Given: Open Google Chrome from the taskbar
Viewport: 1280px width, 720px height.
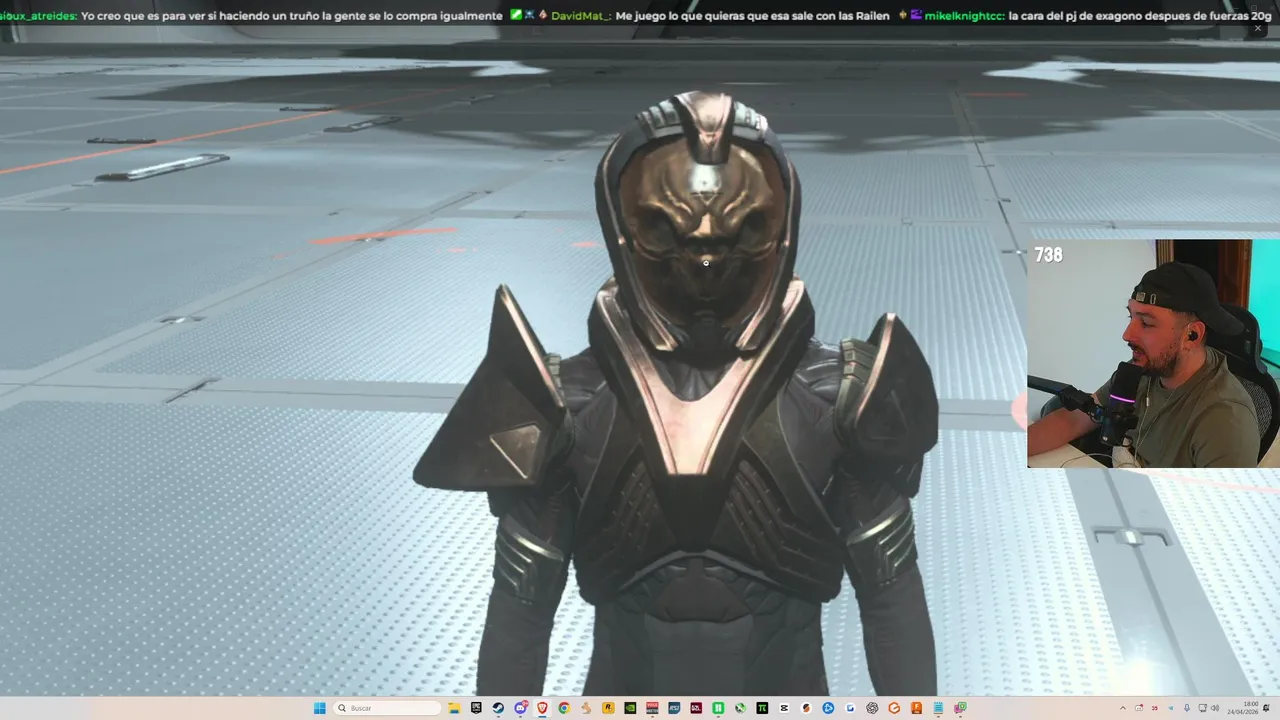Looking at the screenshot, I should click(564, 708).
